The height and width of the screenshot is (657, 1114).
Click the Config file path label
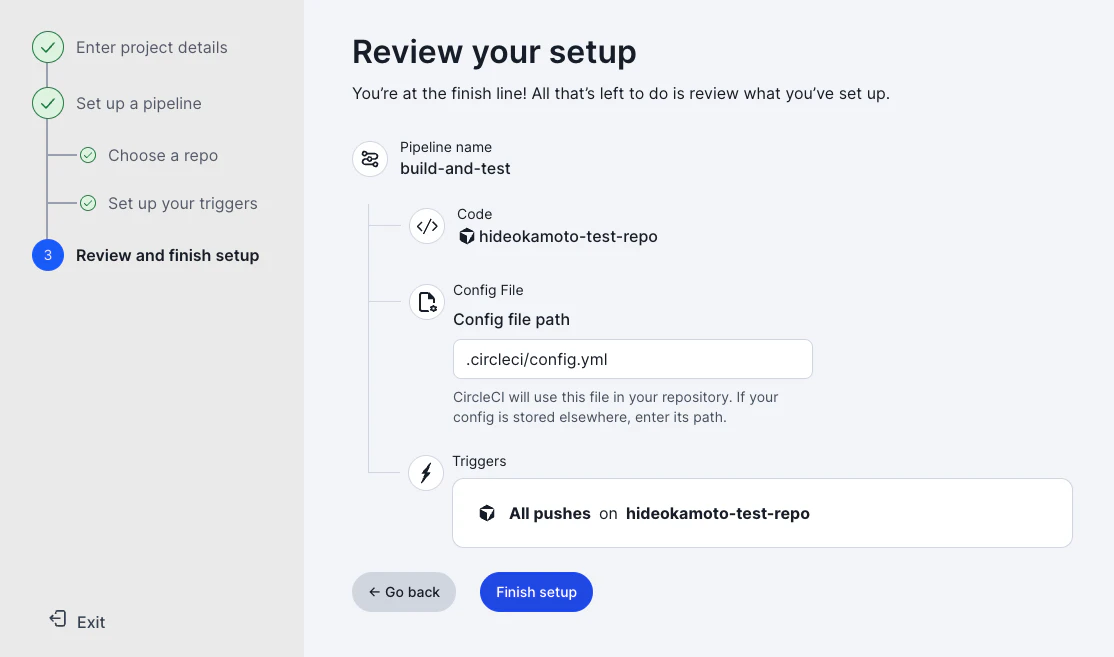click(x=512, y=320)
